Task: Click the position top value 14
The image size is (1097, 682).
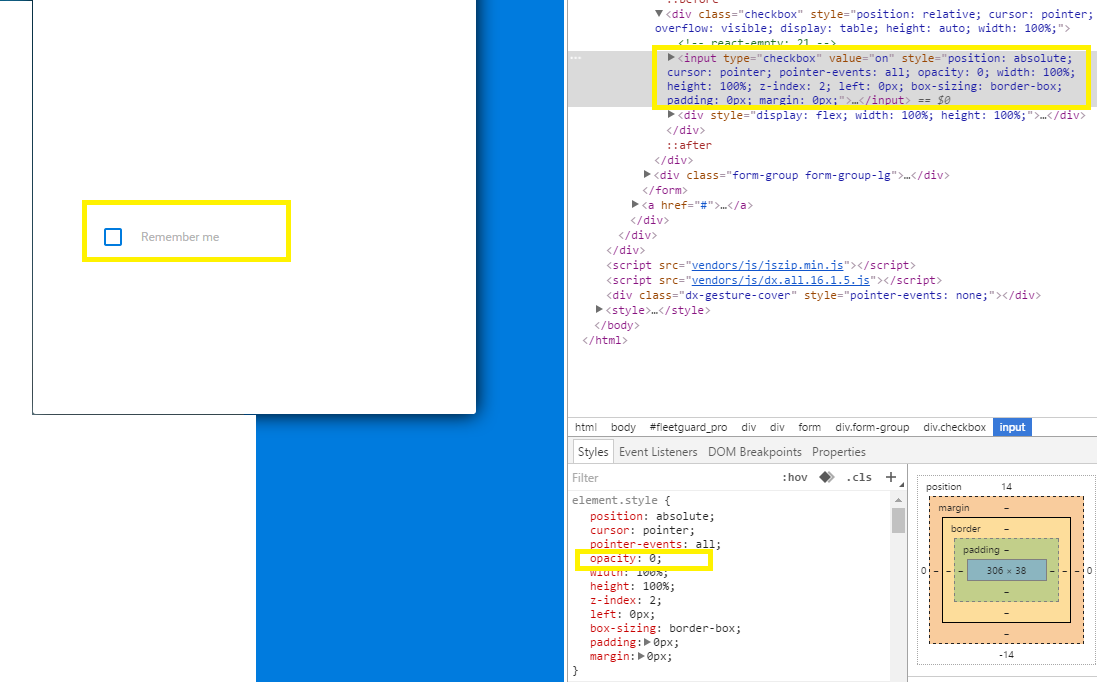Action: (x=1006, y=487)
